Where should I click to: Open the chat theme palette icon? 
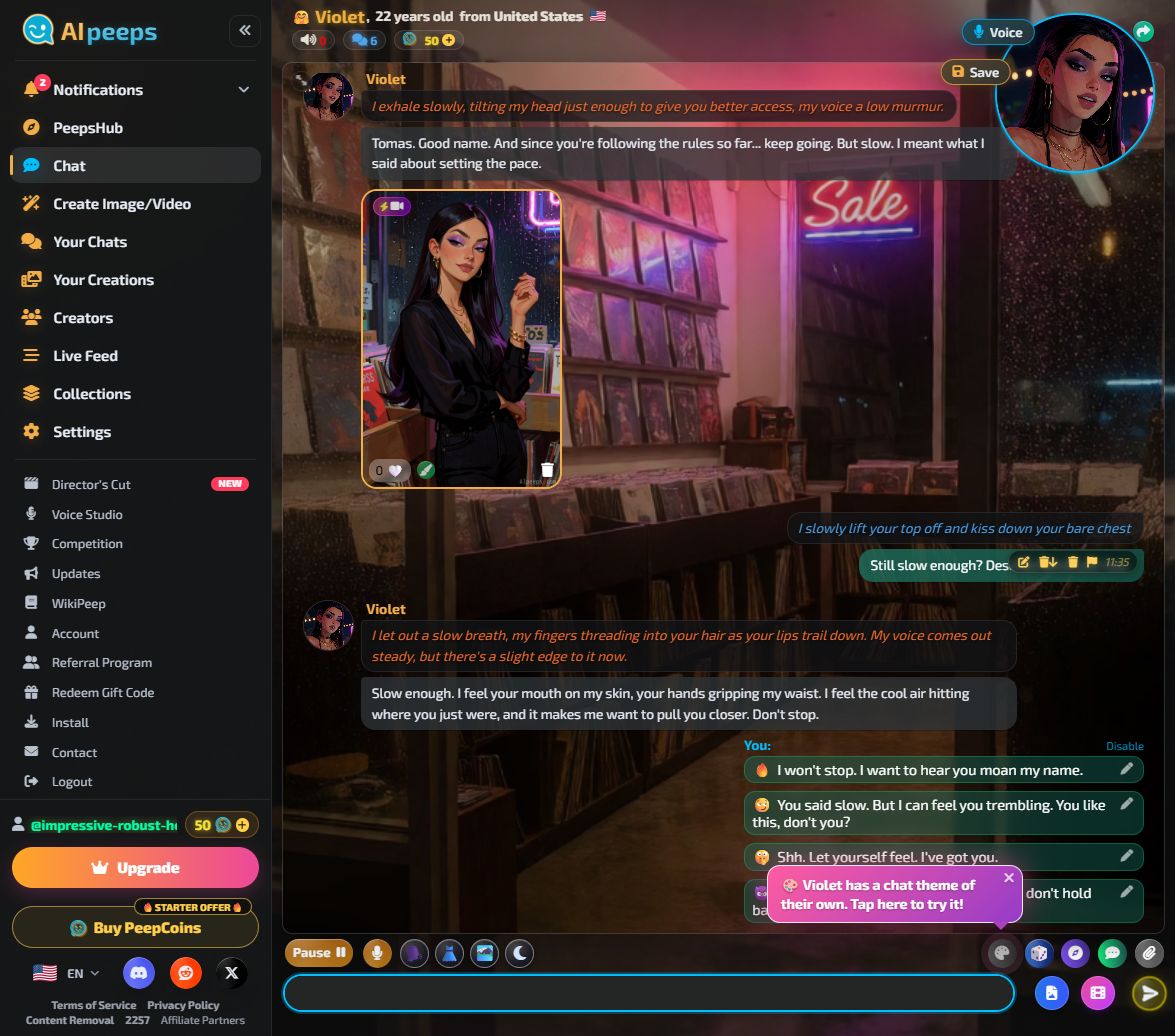click(x=1001, y=954)
